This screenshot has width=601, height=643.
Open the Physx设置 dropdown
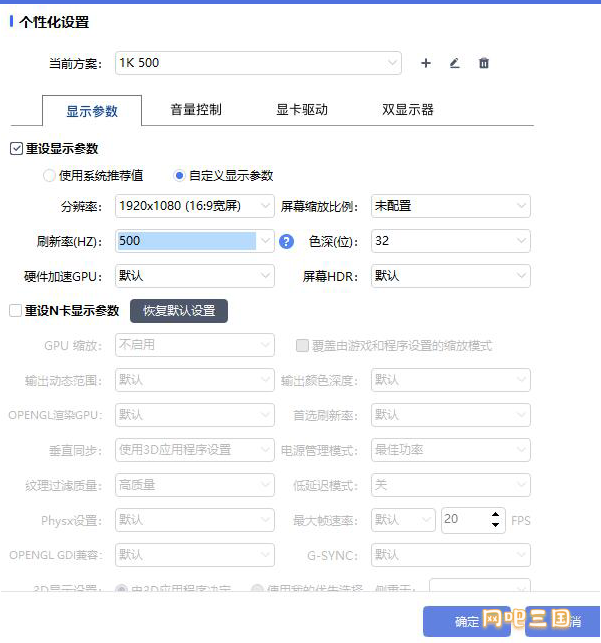195,520
